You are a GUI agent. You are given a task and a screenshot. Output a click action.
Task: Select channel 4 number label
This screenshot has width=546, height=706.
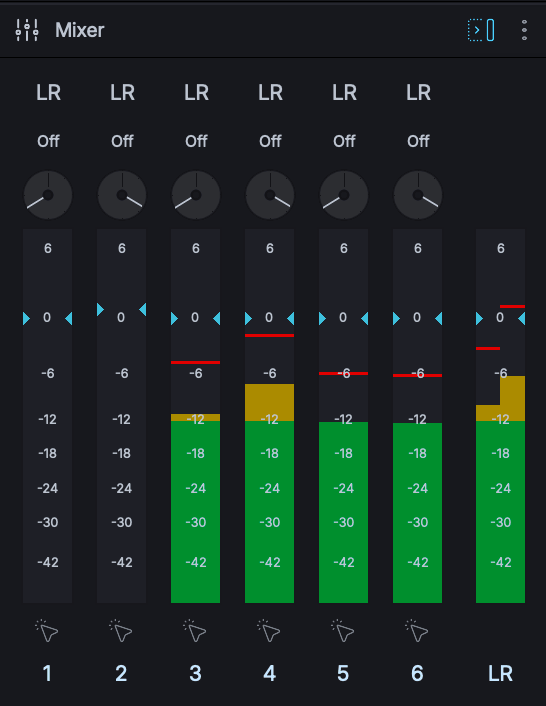tap(269, 674)
